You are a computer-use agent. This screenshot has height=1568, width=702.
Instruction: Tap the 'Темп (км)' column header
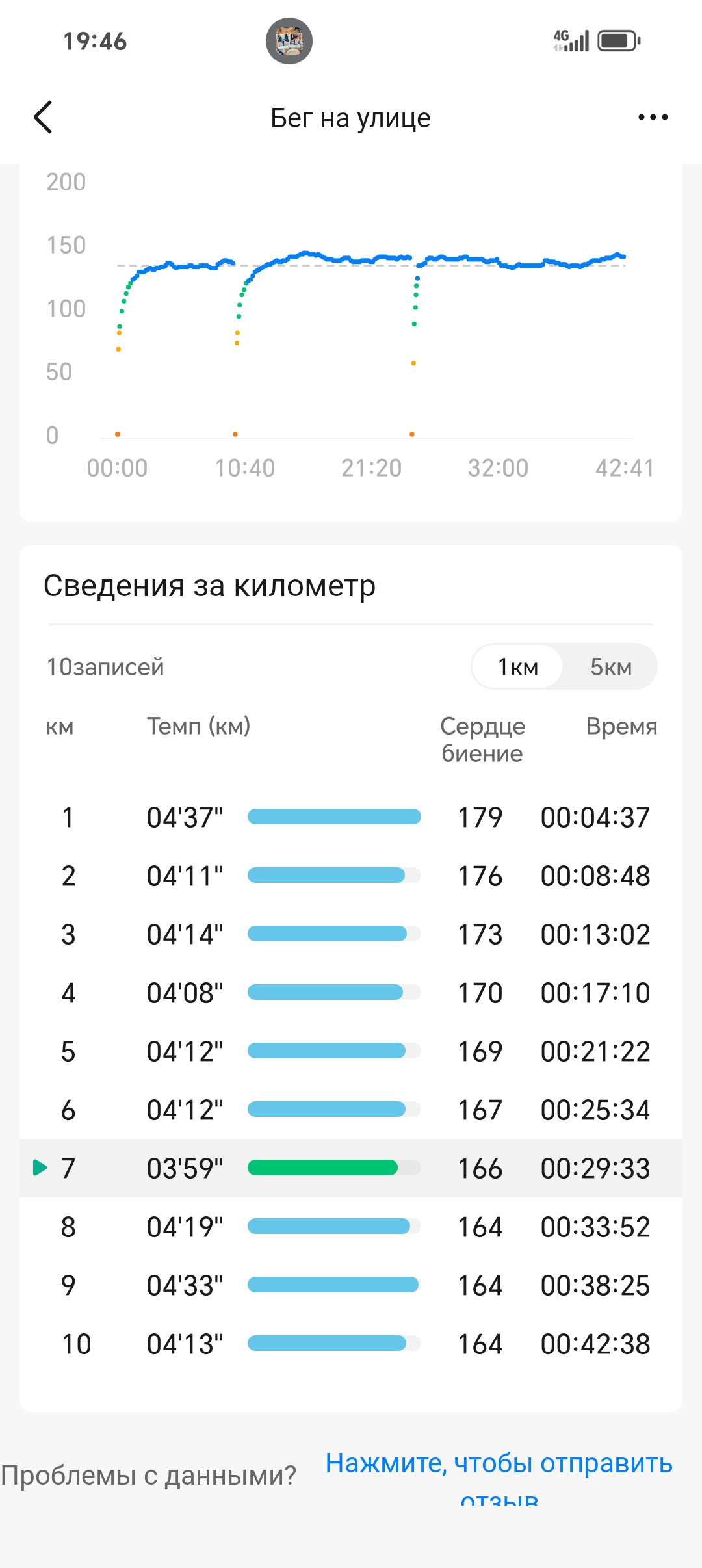point(199,725)
